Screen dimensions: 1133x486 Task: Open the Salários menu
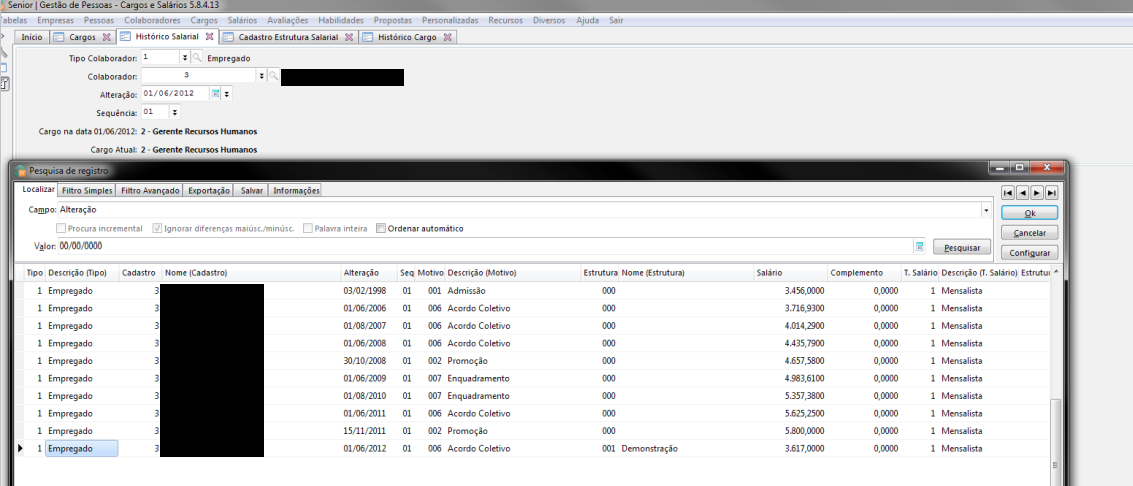coord(242,20)
